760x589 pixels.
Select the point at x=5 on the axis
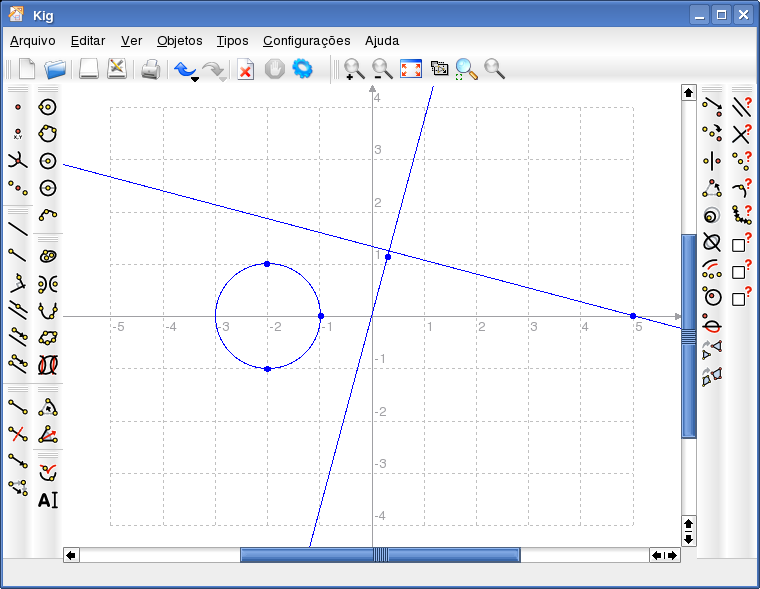coord(633,316)
